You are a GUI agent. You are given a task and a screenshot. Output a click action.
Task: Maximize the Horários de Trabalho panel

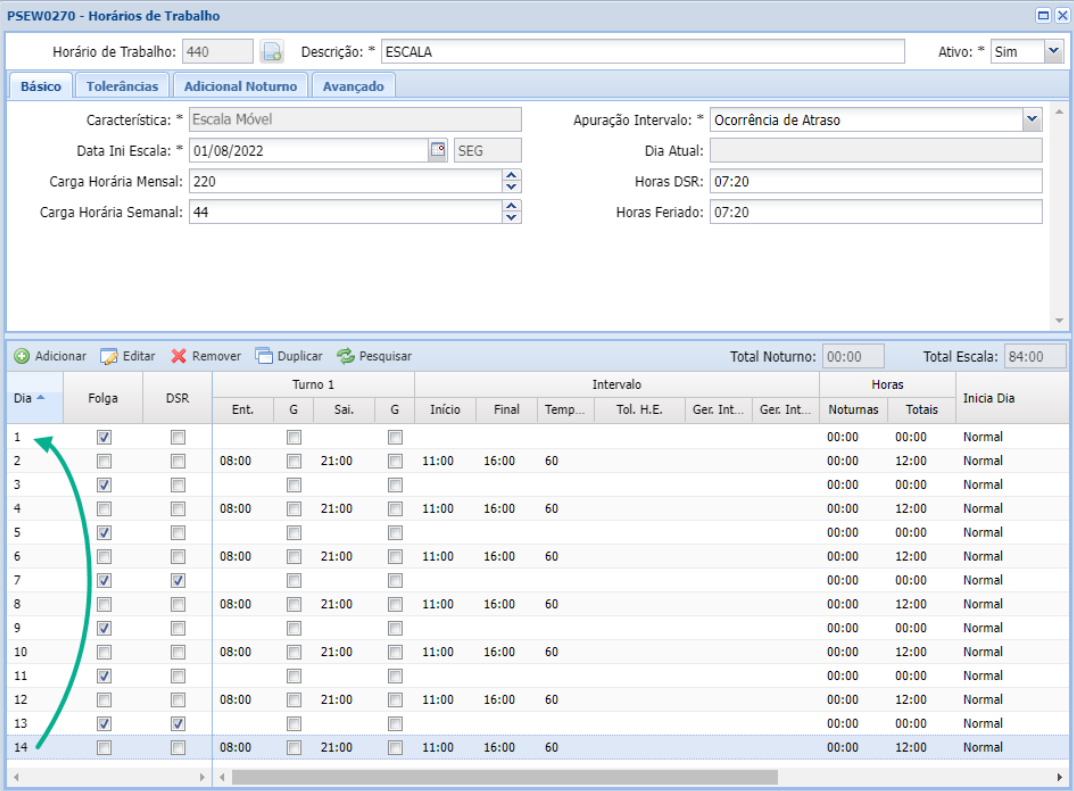tap(1043, 16)
